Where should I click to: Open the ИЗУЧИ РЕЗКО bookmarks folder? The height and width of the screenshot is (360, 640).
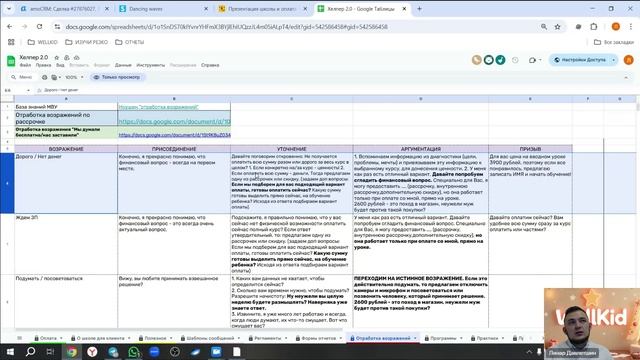(x=87, y=42)
